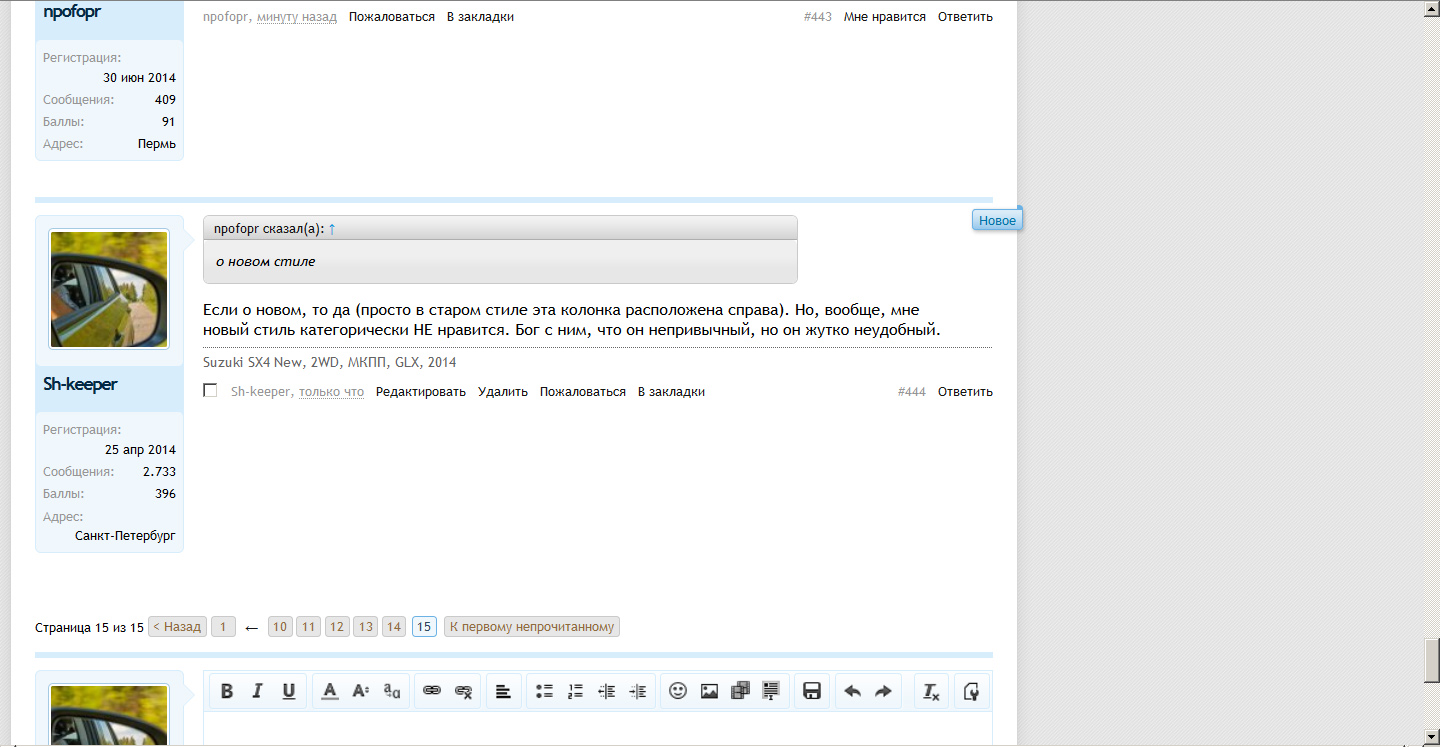Tick the checkbox on post #444
The image size is (1440, 747).
210,391
